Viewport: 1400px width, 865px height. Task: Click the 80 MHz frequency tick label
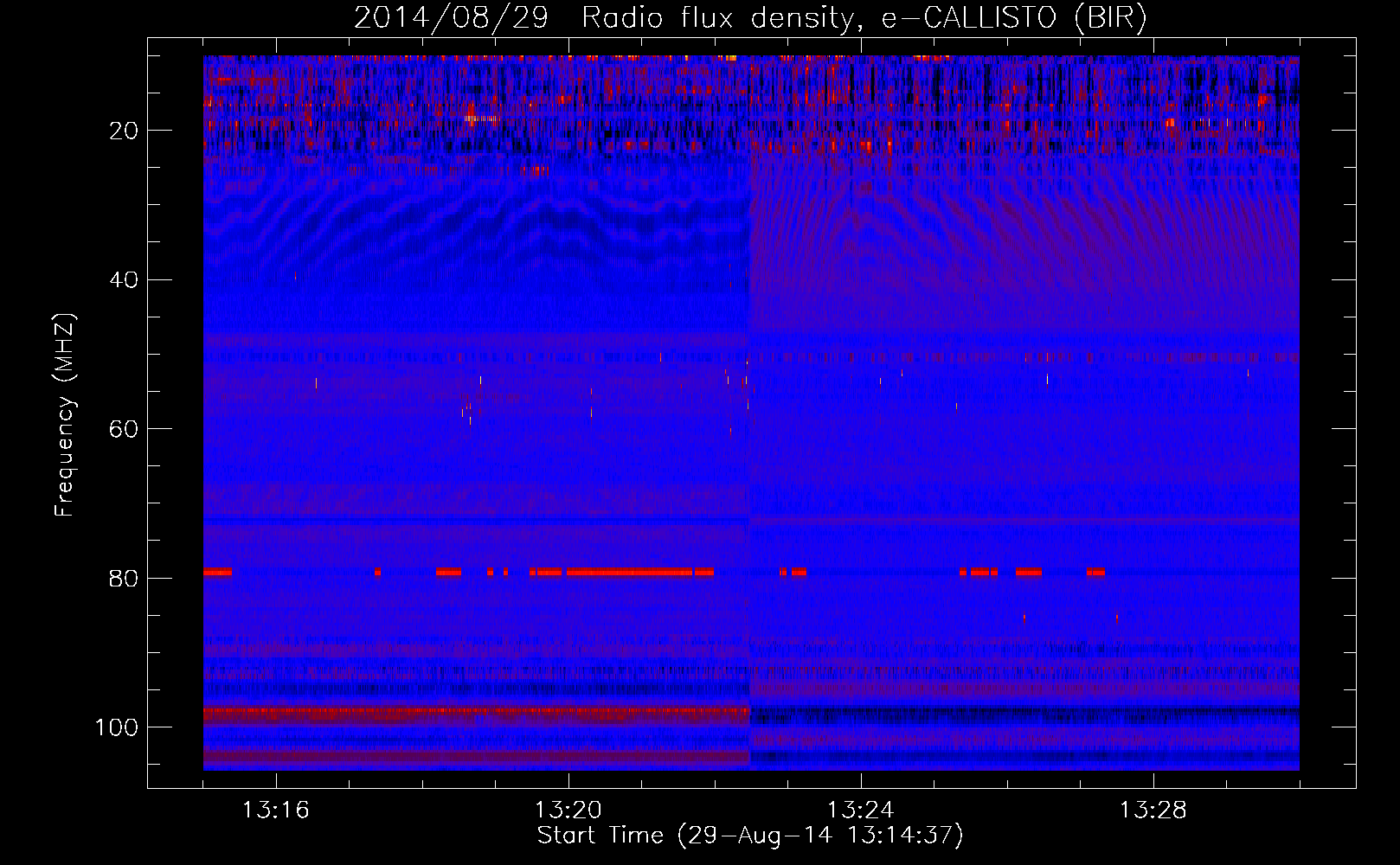124,579
